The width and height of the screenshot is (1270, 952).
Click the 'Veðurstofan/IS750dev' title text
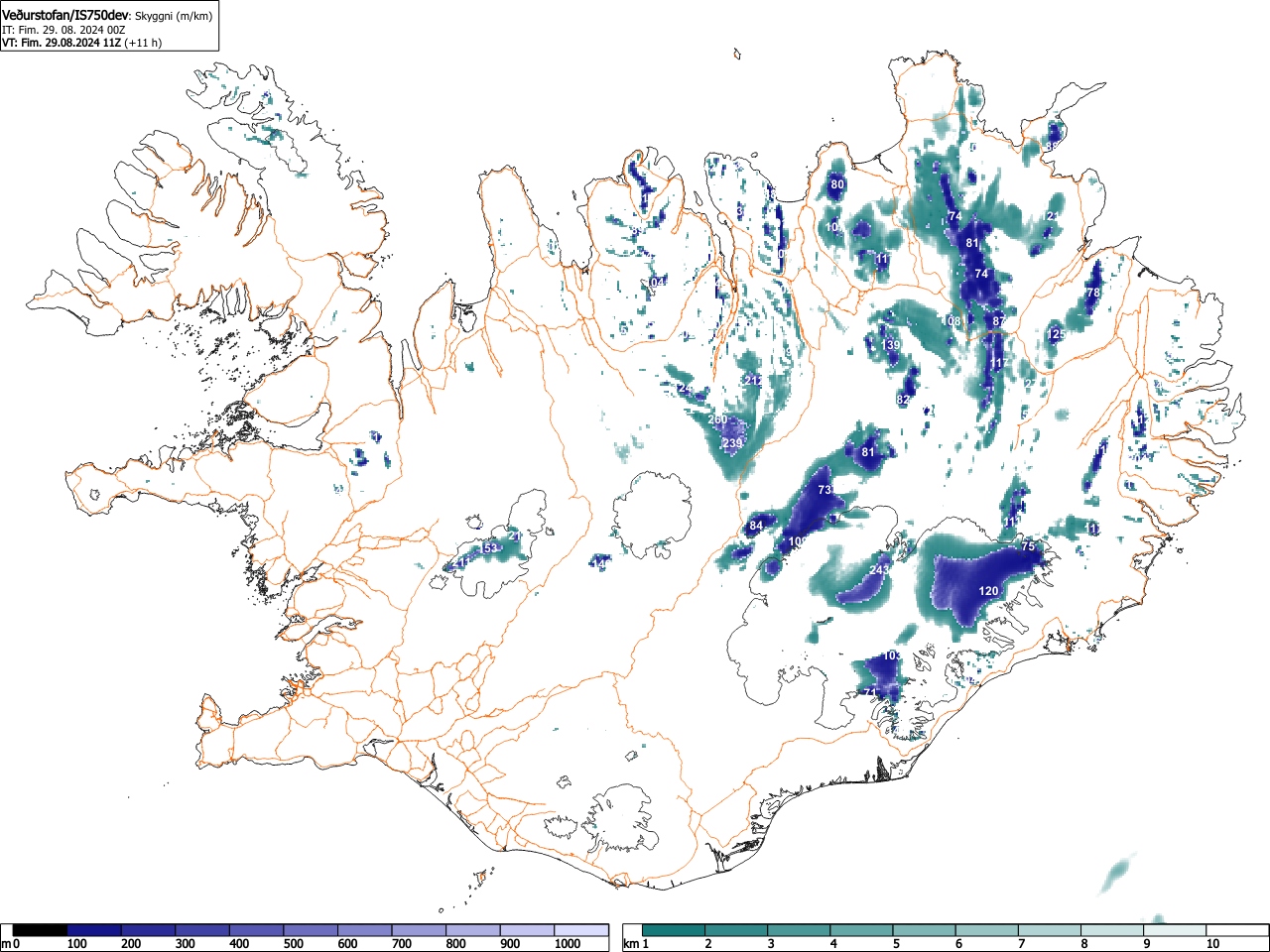coord(66,16)
